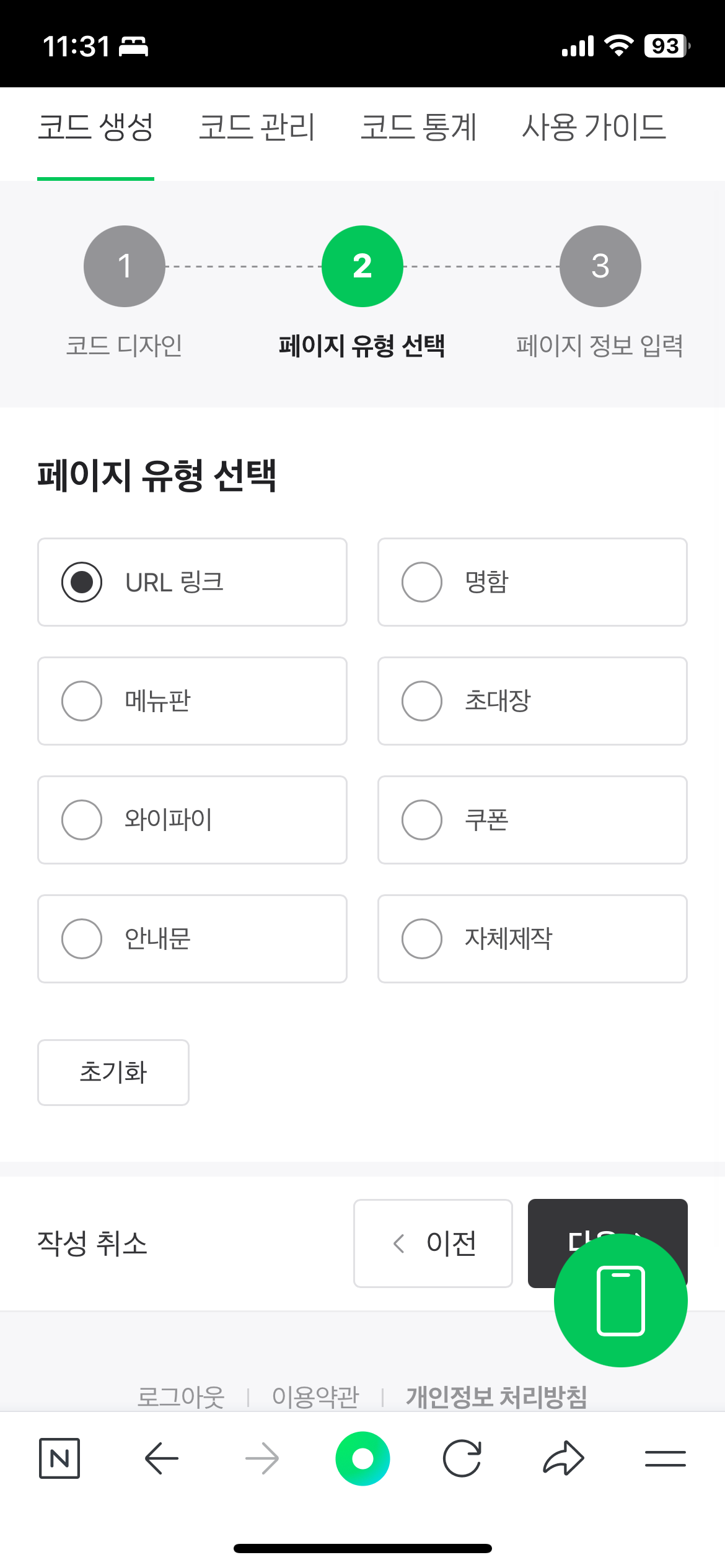
Task: Select the 자체제작 radio option
Action: (x=532, y=939)
